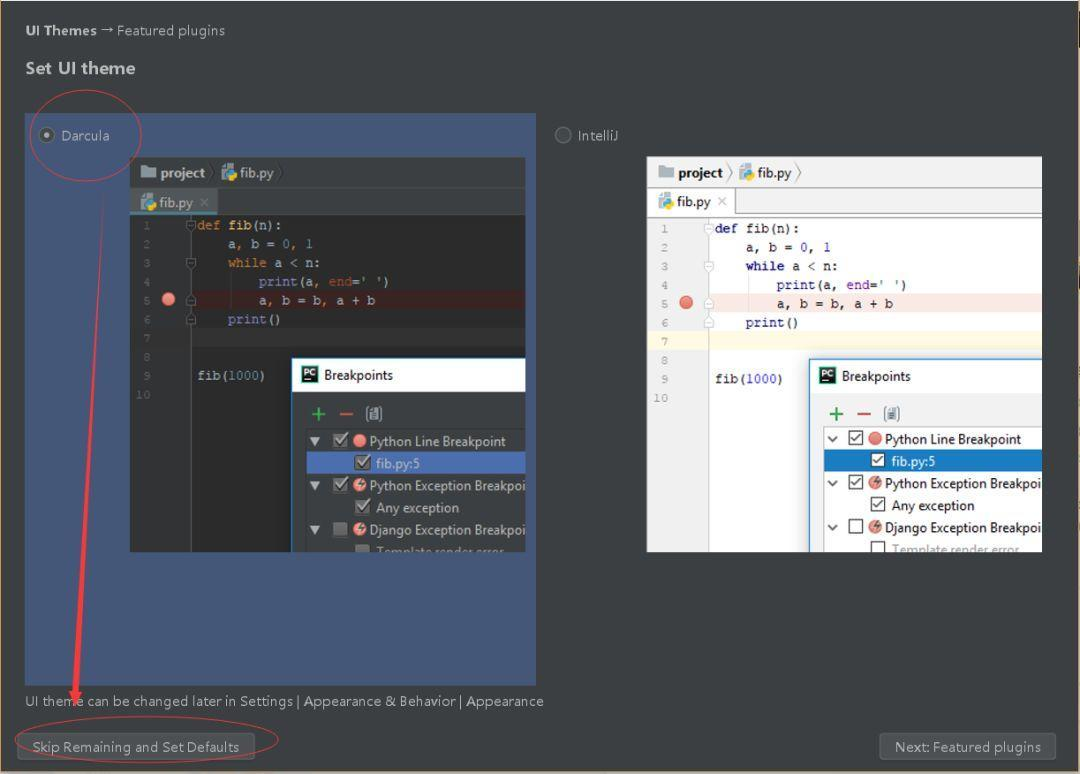Viewport: 1080px width, 774px height.
Task: Toggle Python Exception Breakpoint checkbox in Darcula preview
Action: tap(340, 485)
